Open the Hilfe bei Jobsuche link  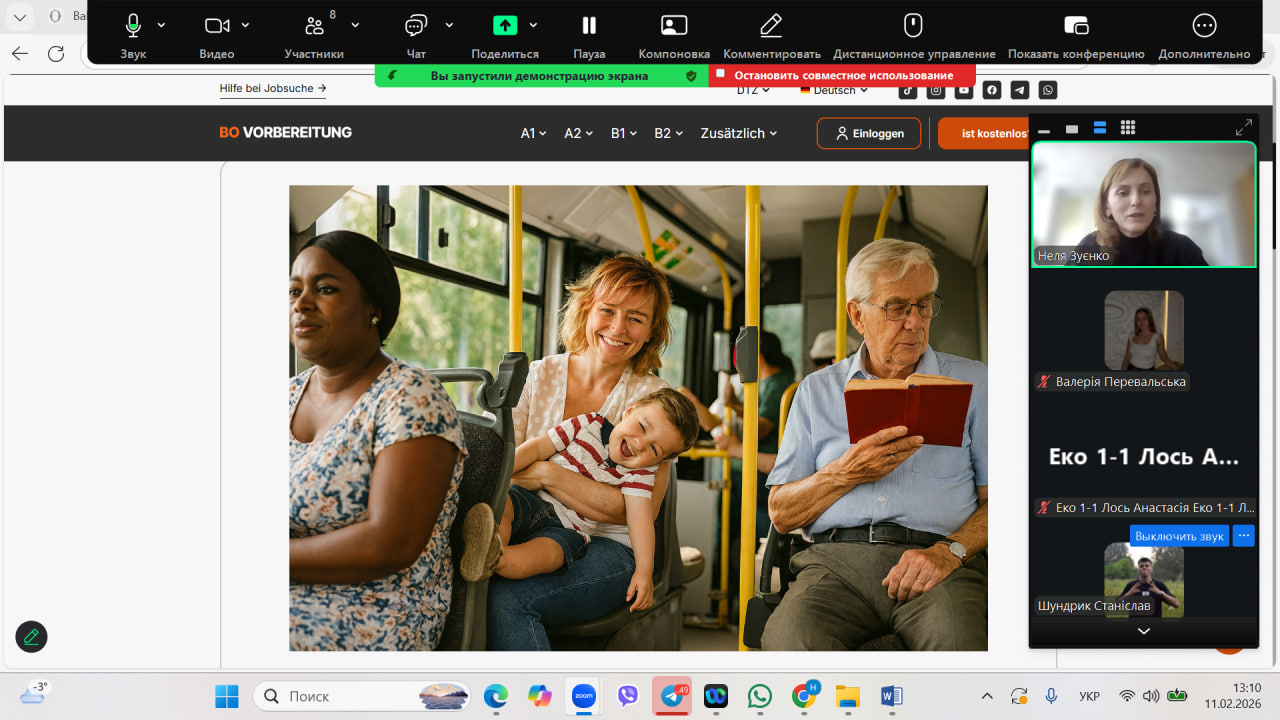(x=273, y=89)
